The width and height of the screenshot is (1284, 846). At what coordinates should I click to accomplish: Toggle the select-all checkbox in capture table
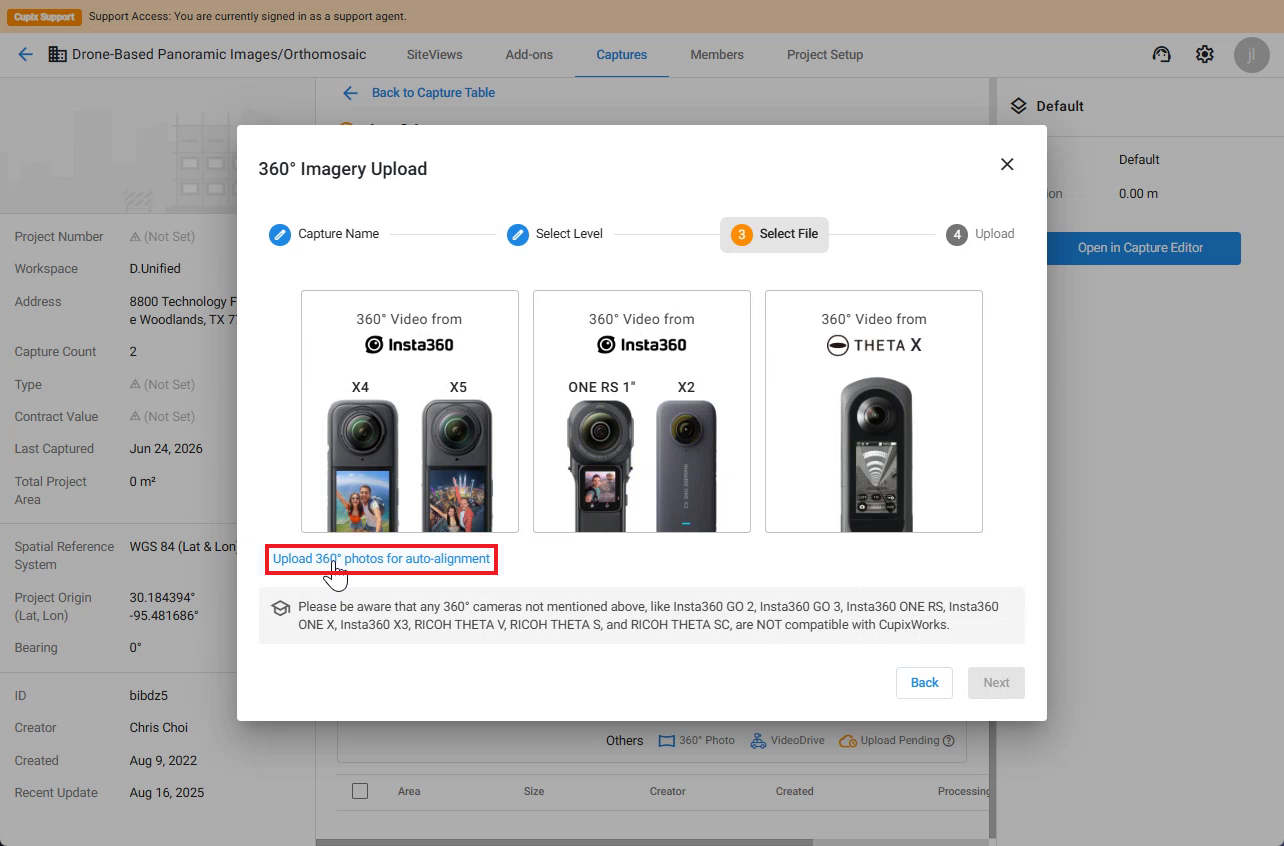(360, 791)
